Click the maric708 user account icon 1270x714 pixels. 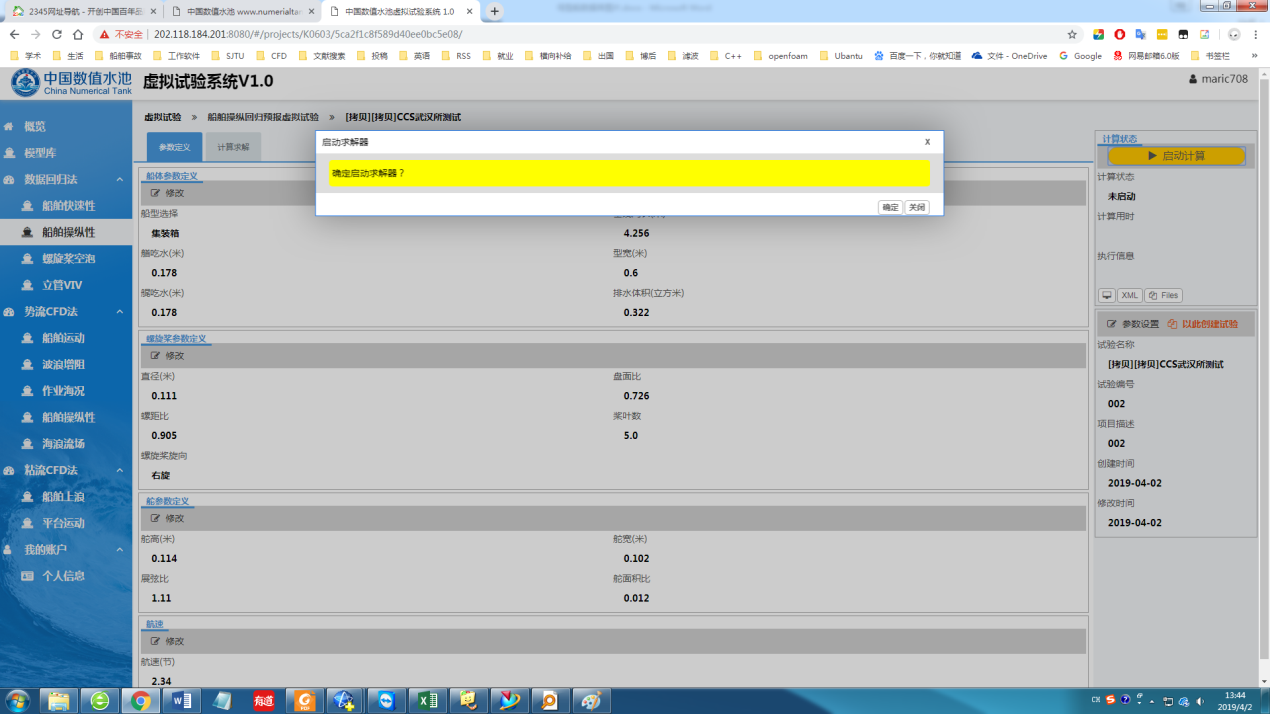pyautogui.click(x=1192, y=80)
